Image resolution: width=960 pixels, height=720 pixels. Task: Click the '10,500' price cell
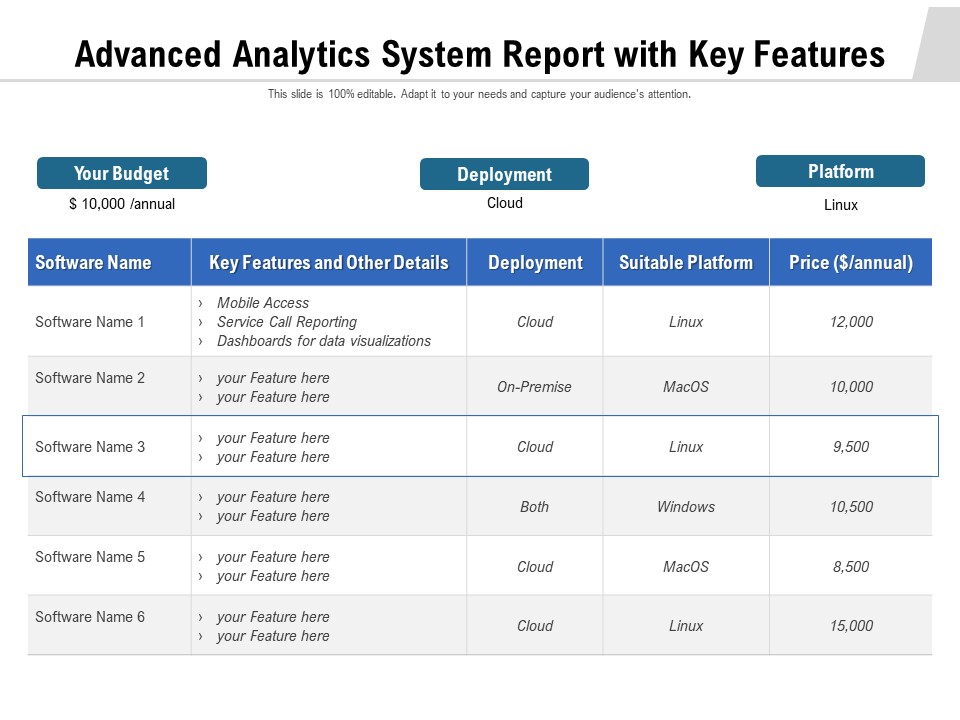click(x=851, y=507)
